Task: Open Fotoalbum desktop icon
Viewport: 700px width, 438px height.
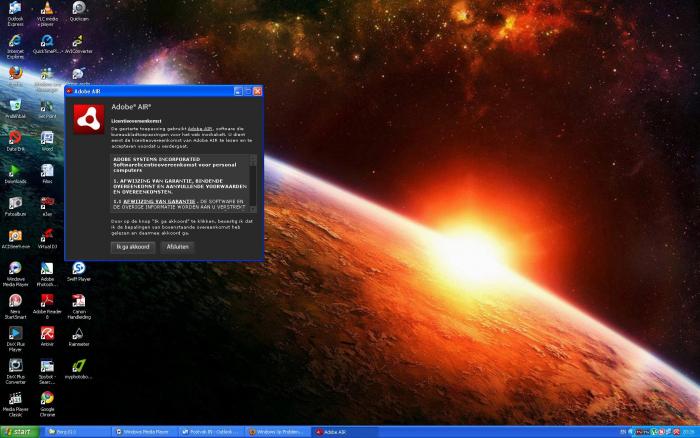Action: (x=15, y=206)
